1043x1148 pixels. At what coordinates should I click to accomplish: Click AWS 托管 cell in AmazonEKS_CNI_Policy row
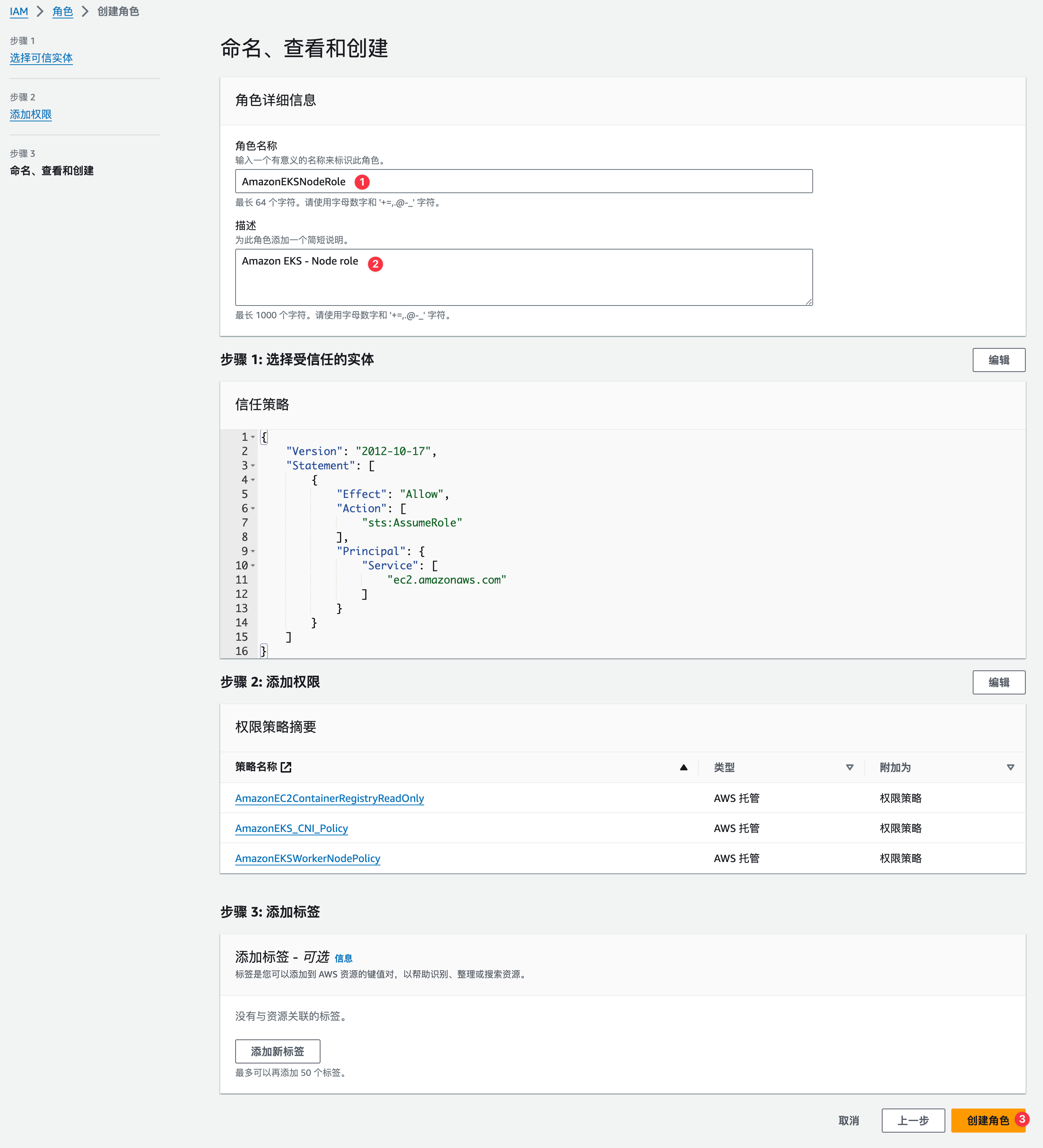737,829
